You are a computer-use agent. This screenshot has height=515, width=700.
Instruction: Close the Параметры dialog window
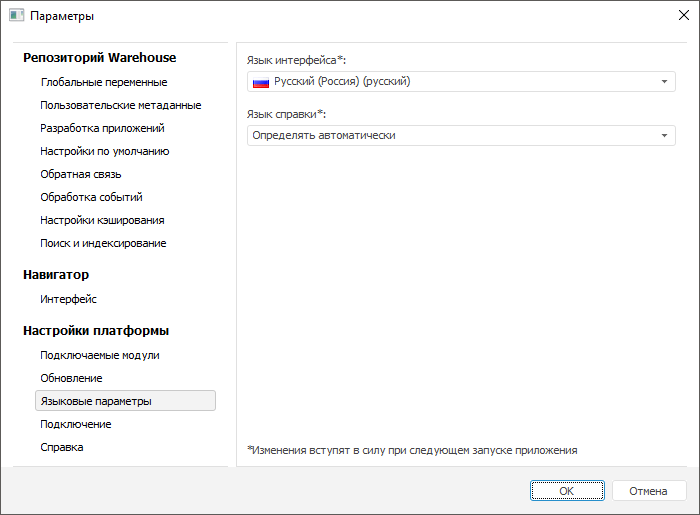point(683,16)
